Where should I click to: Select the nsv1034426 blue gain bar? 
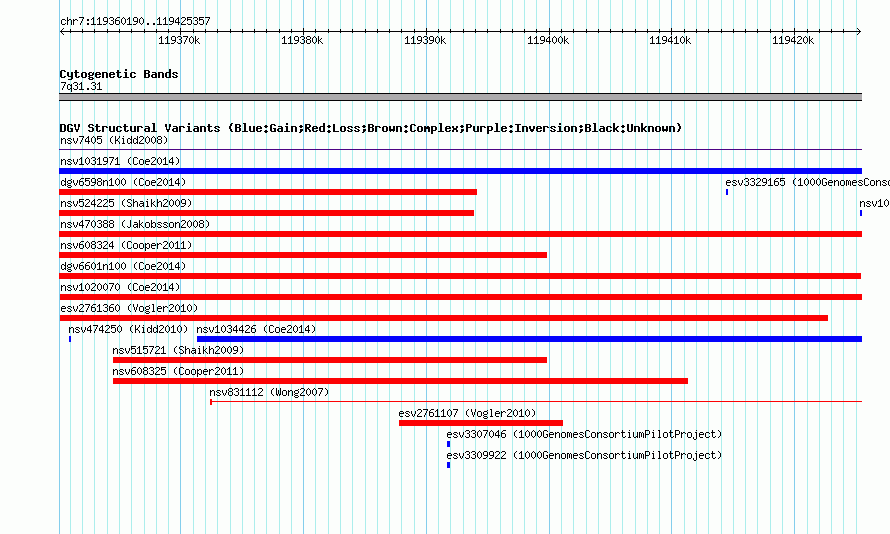(529, 339)
